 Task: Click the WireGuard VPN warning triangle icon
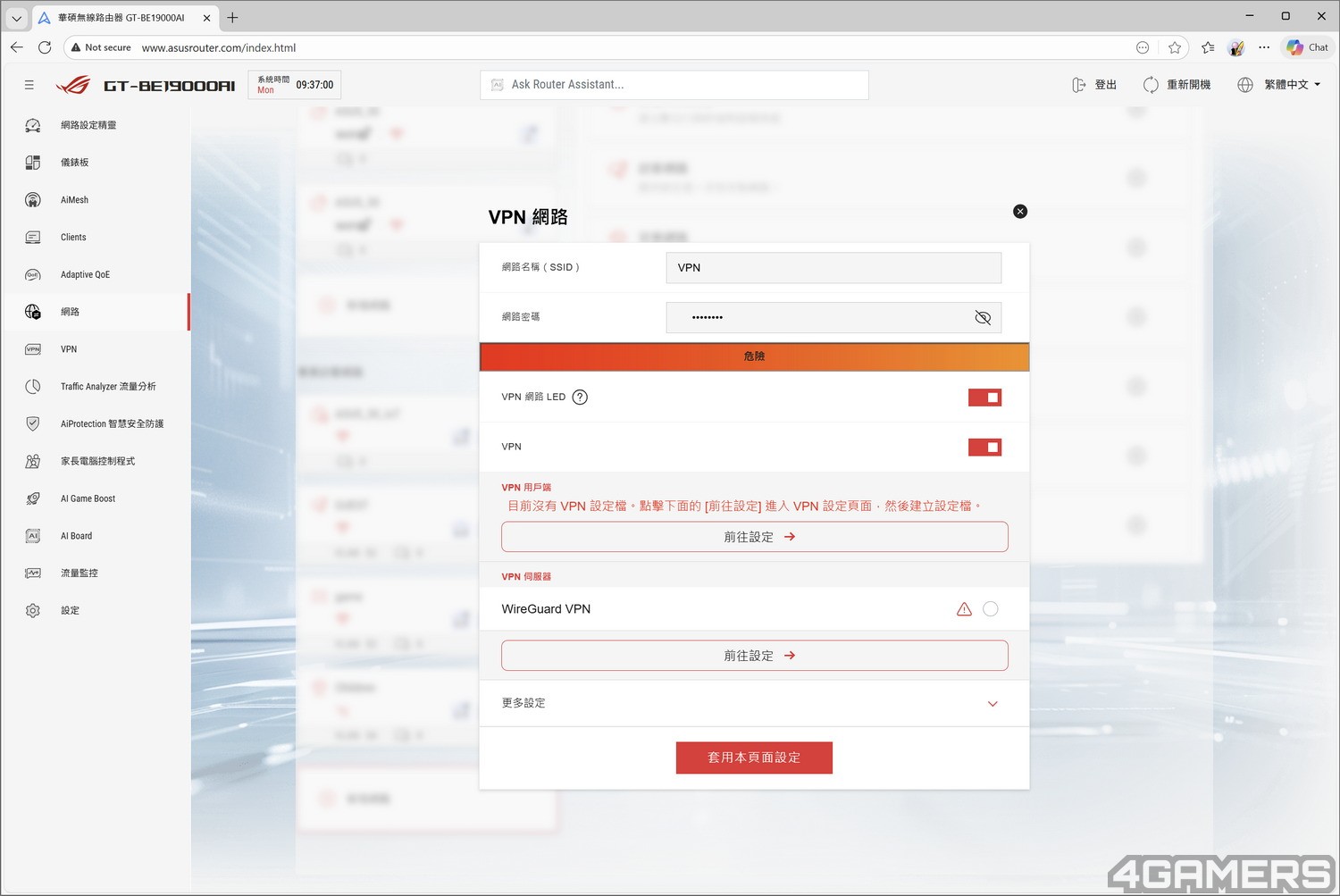click(x=964, y=609)
